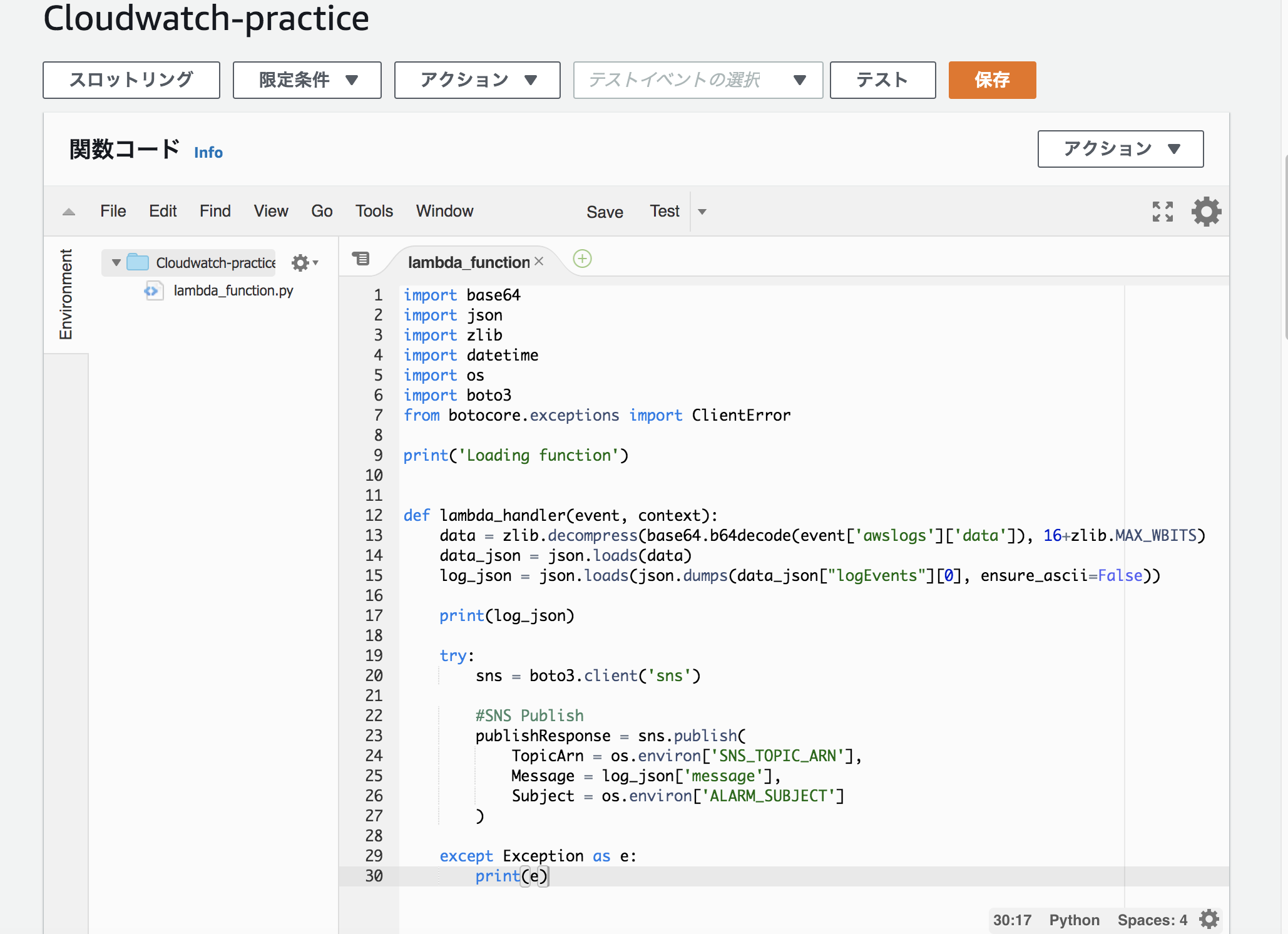Expand the Test button dropdown arrow
Screen dimensions: 1288x934
click(702, 212)
